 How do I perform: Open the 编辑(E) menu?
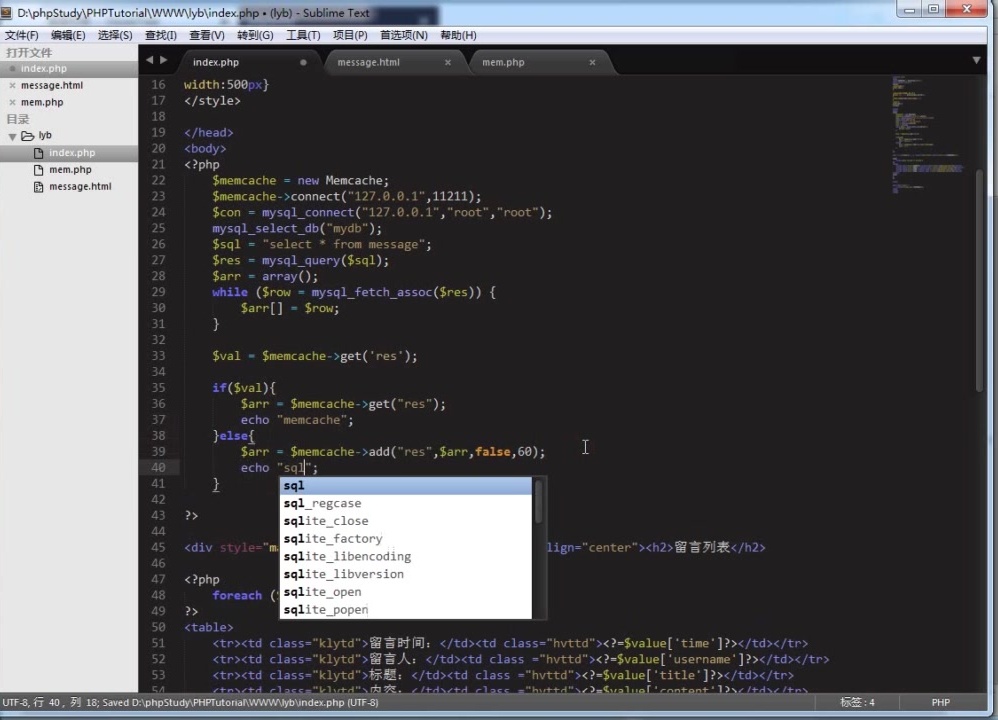coord(68,35)
